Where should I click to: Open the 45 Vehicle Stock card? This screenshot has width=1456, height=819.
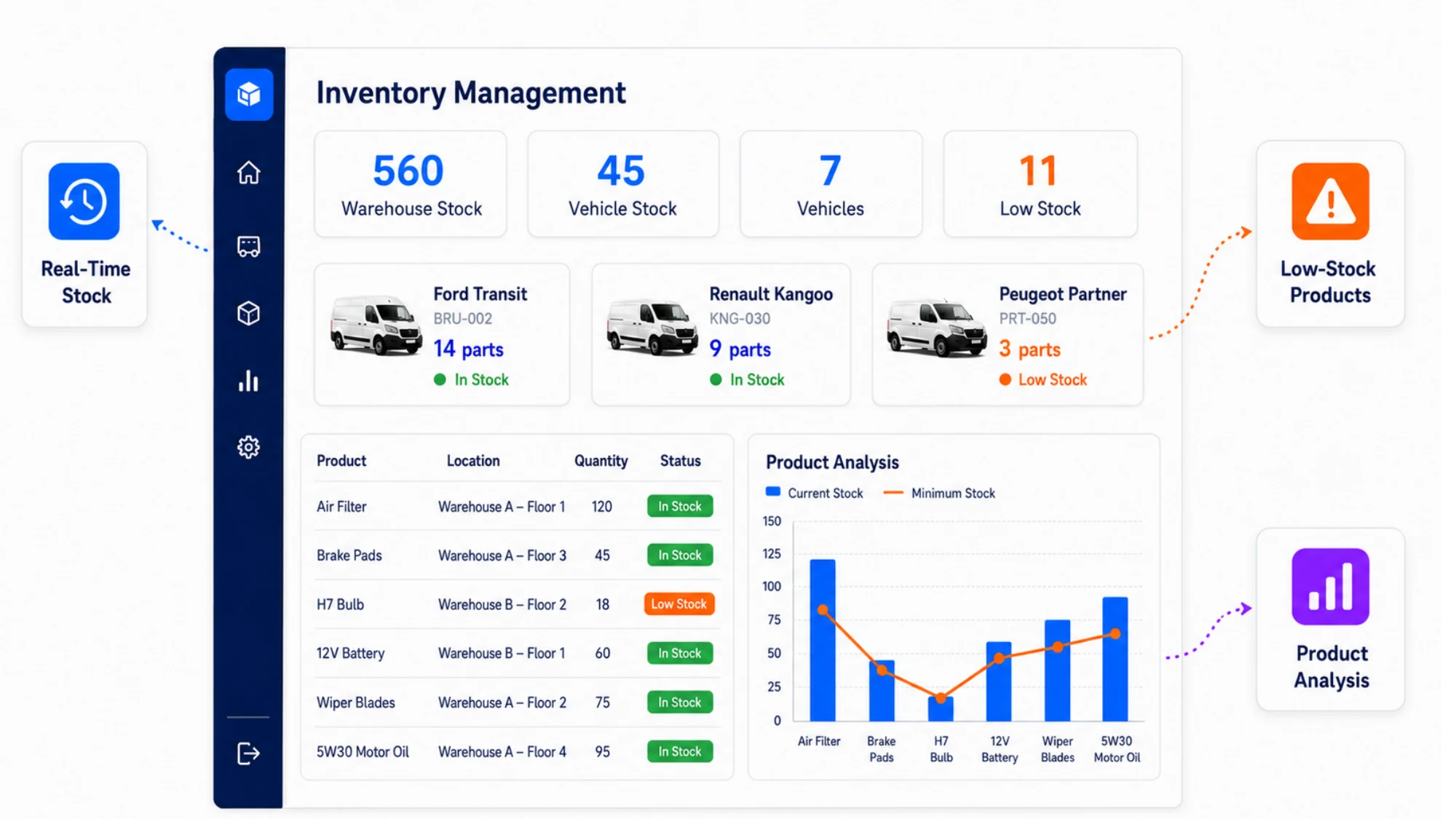pos(622,184)
